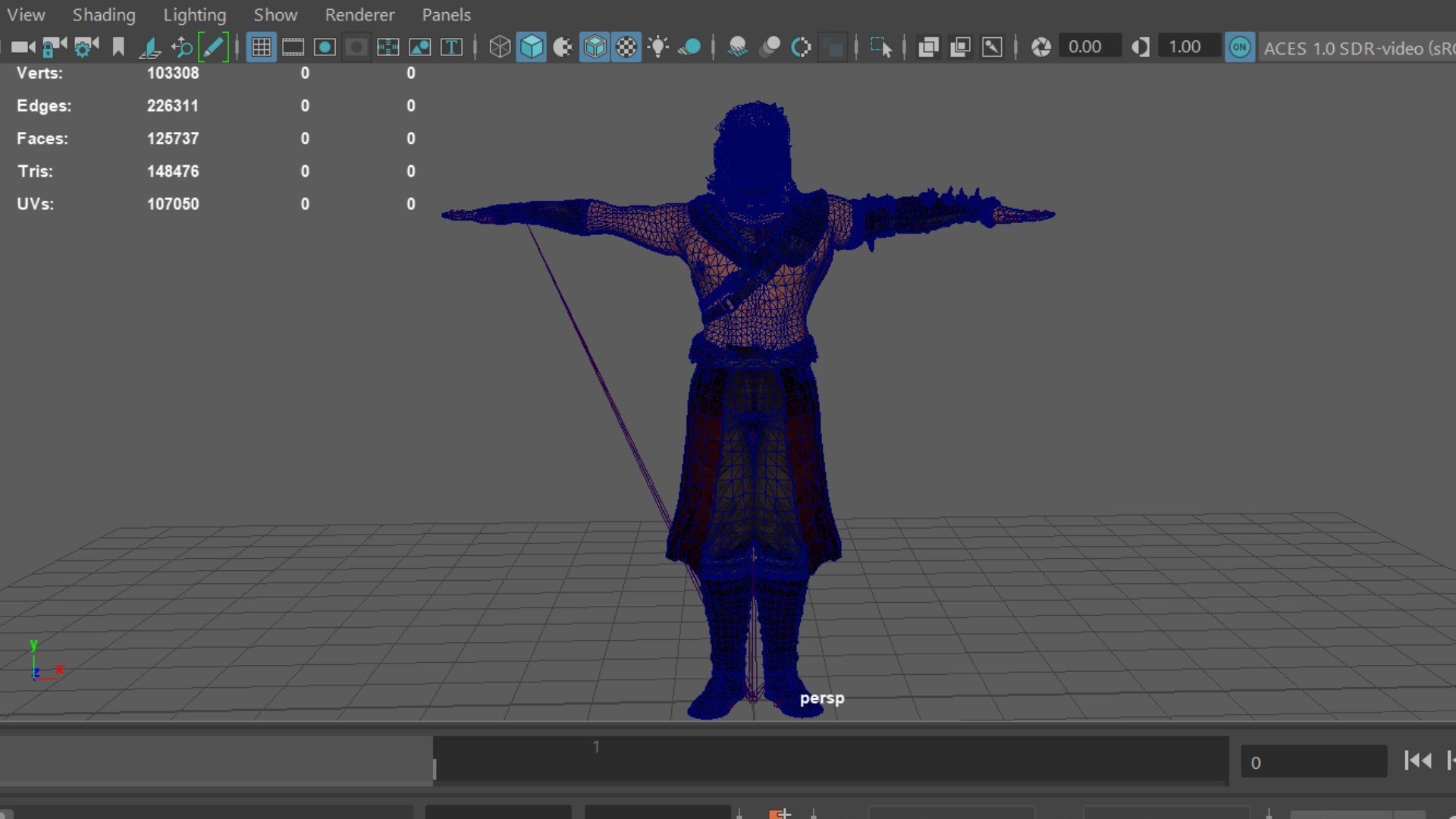Screen dimensions: 1456x819
Task: Select the Grease Pencil tool
Action: [x=213, y=47]
